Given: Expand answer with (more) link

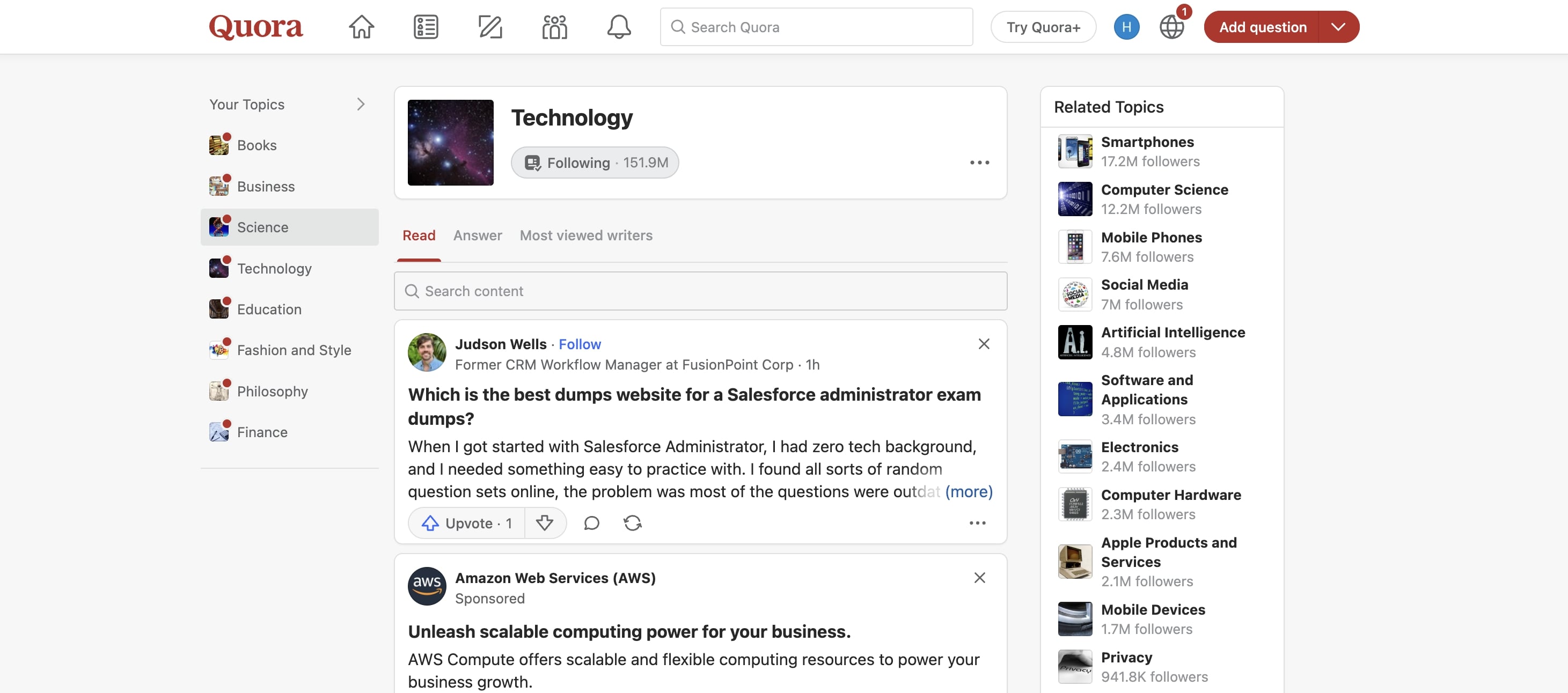Looking at the screenshot, I should pyautogui.click(x=969, y=492).
